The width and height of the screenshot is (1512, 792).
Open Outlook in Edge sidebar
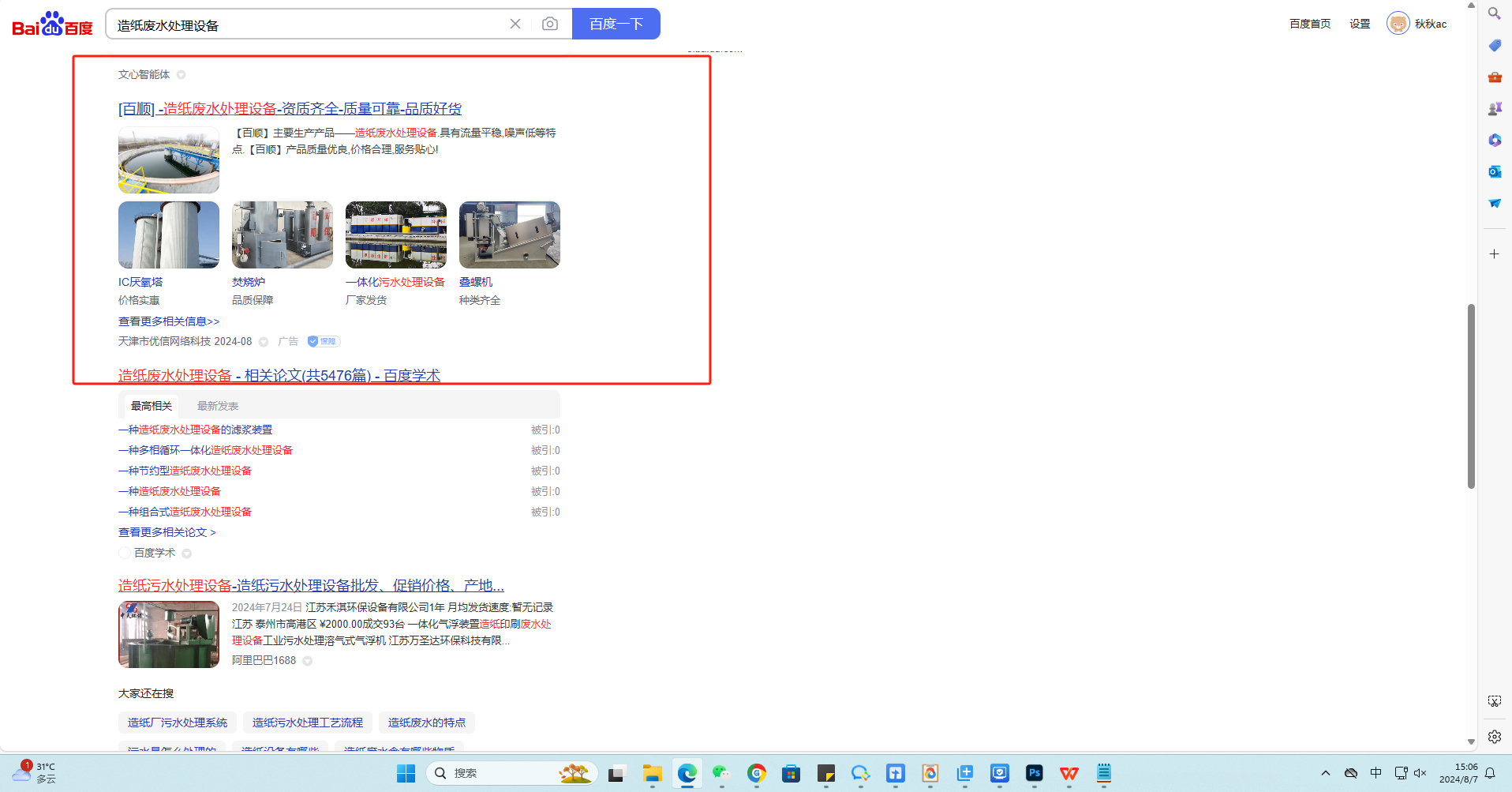(x=1495, y=171)
